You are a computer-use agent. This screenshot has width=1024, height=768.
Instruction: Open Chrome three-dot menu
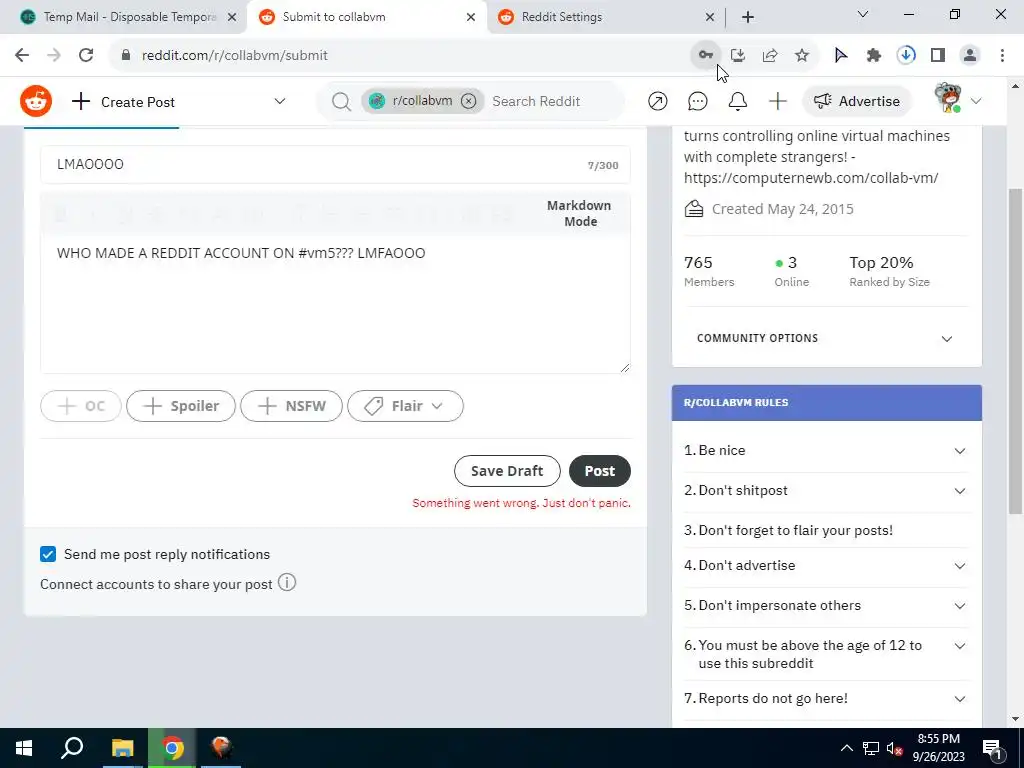point(1002,55)
